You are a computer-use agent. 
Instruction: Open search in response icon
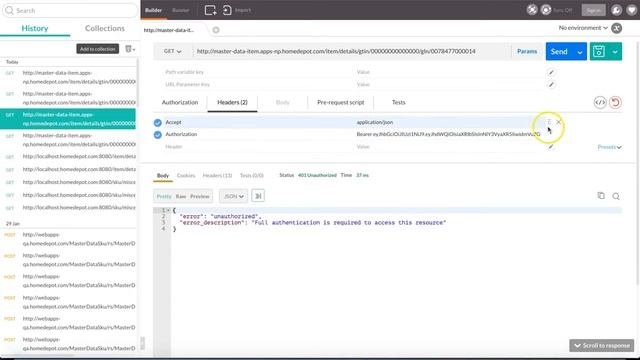[616, 197]
